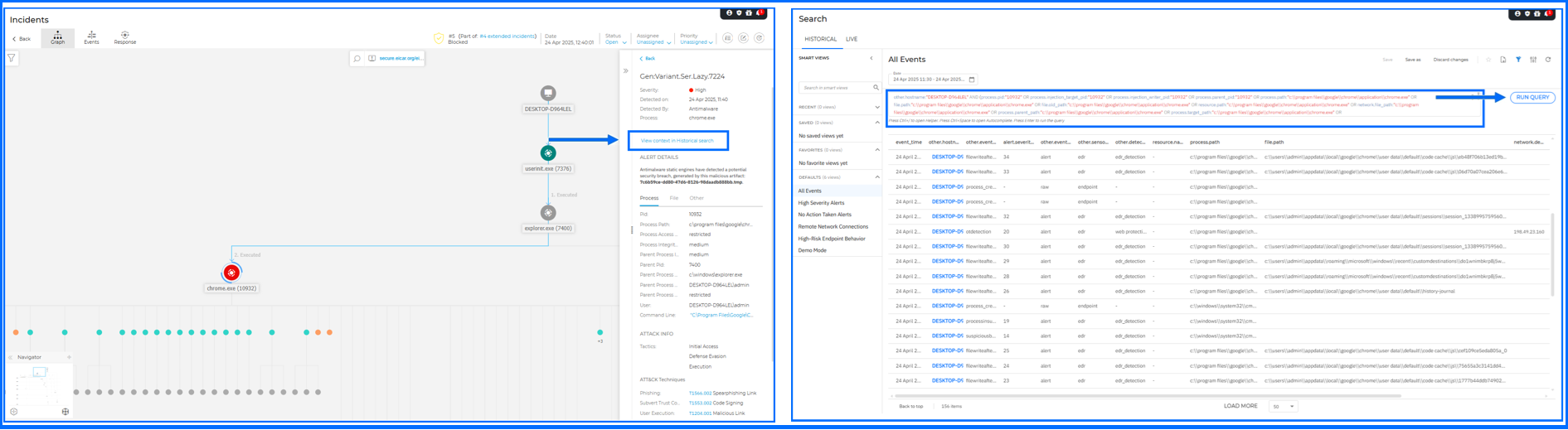The width and height of the screenshot is (1568, 430).
Task: Open the column settings sliders icon
Action: coord(1533,60)
